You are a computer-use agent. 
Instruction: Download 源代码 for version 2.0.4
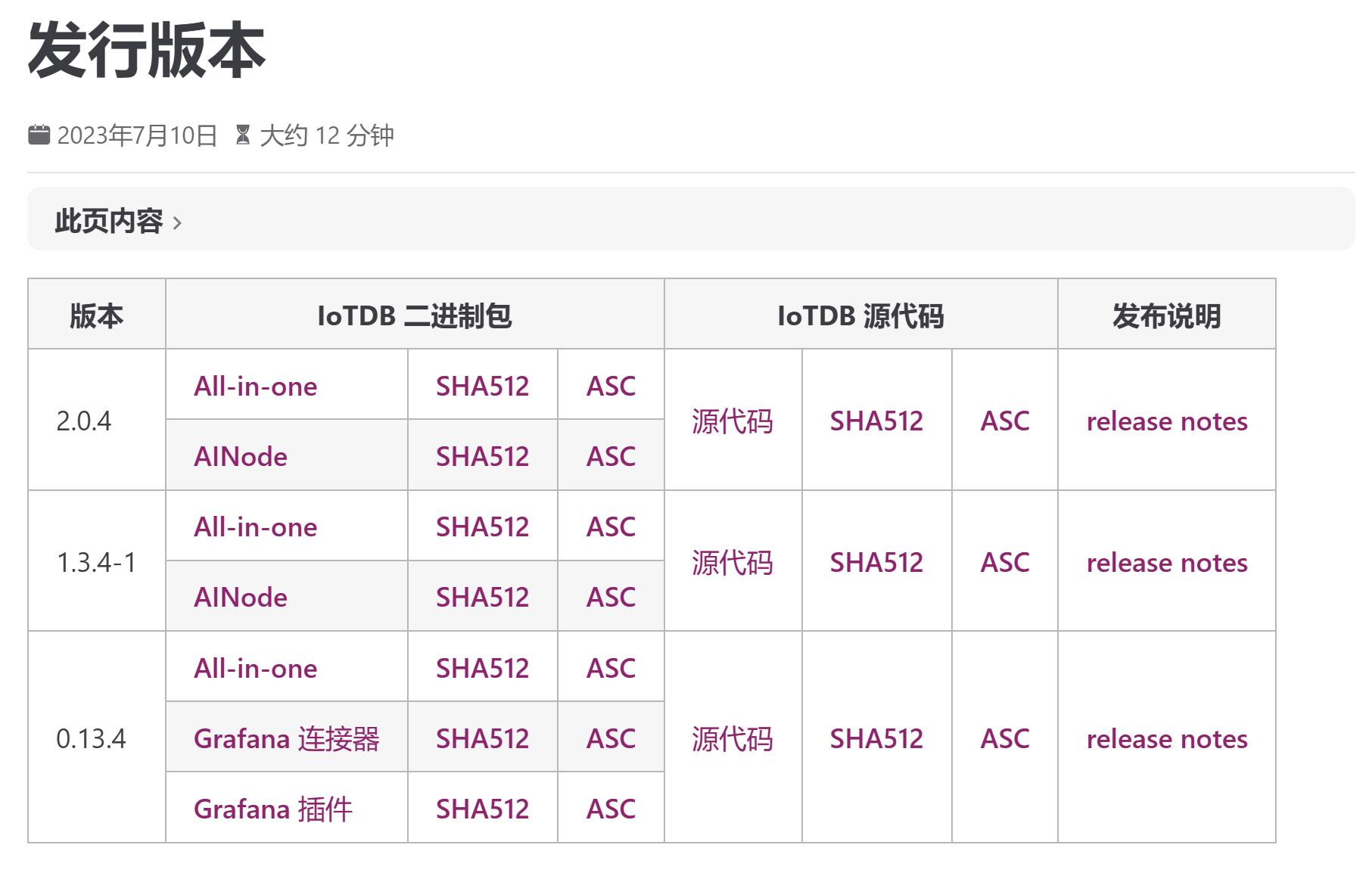732,421
